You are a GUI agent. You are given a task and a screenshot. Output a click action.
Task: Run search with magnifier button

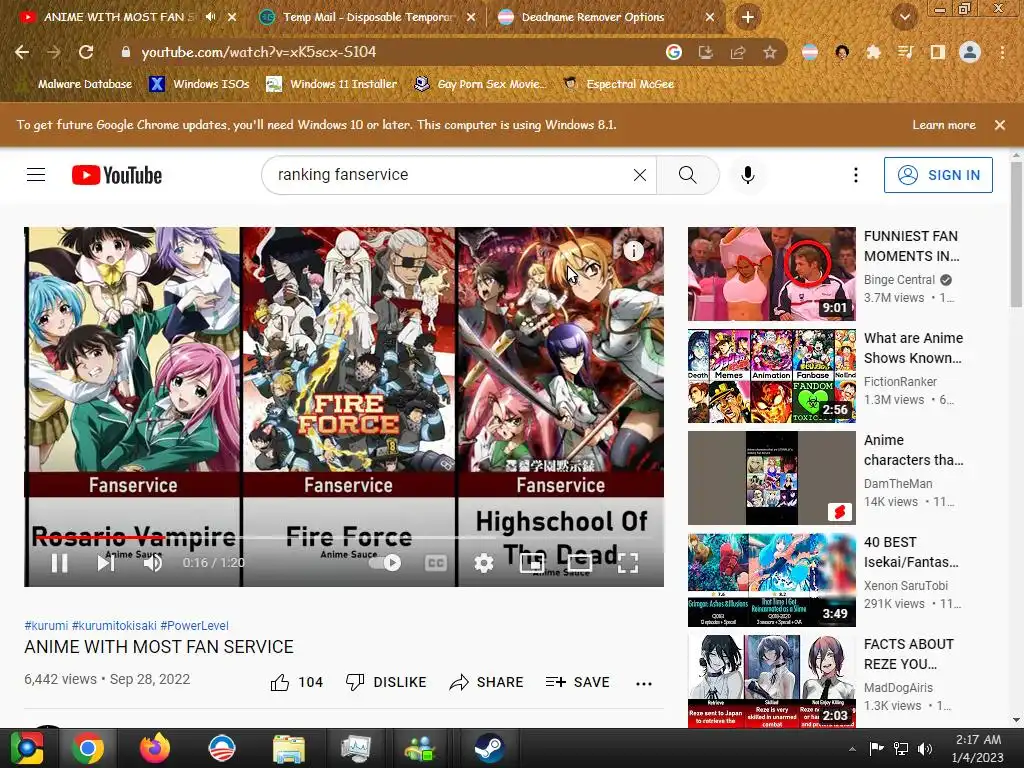[688, 174]
